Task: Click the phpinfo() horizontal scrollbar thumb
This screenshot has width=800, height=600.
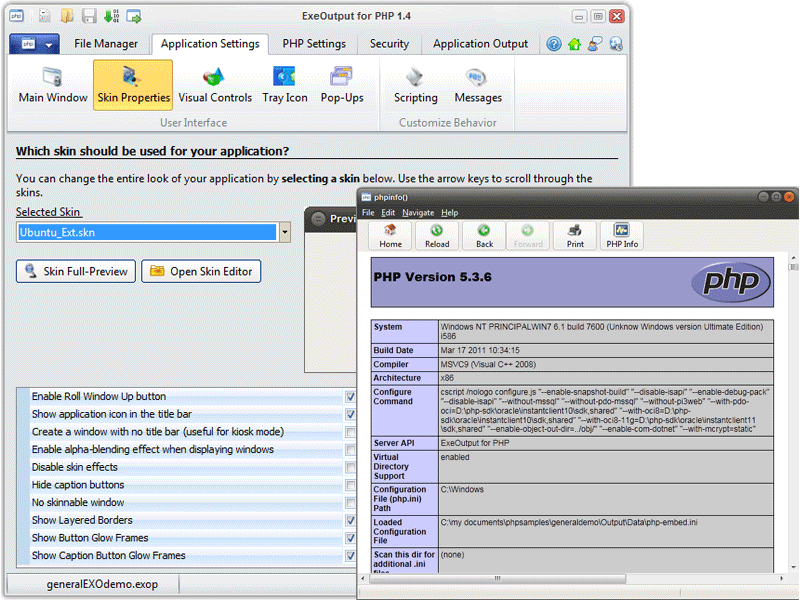Action: 497,578
